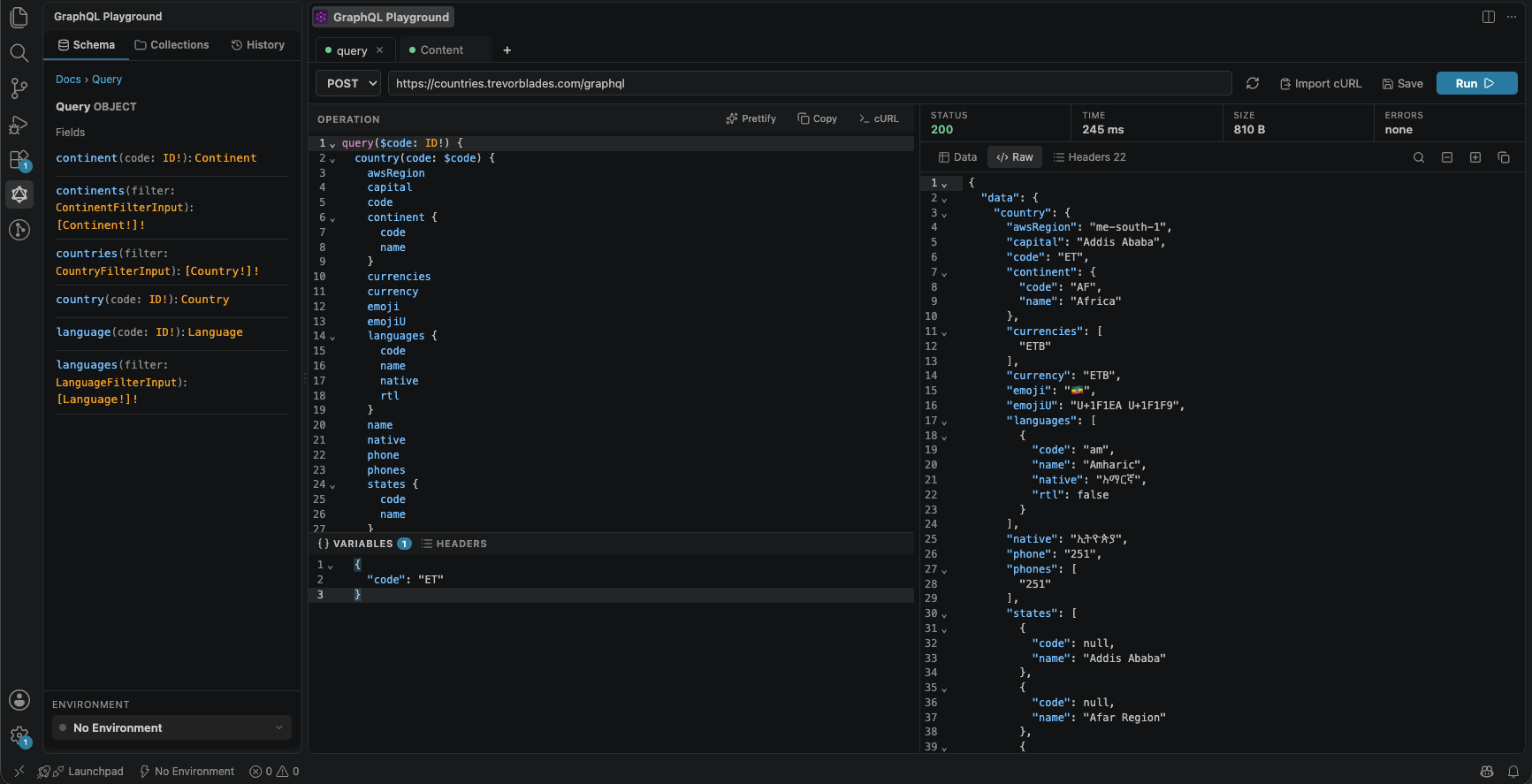Copy the operation query

pos(817,118)
